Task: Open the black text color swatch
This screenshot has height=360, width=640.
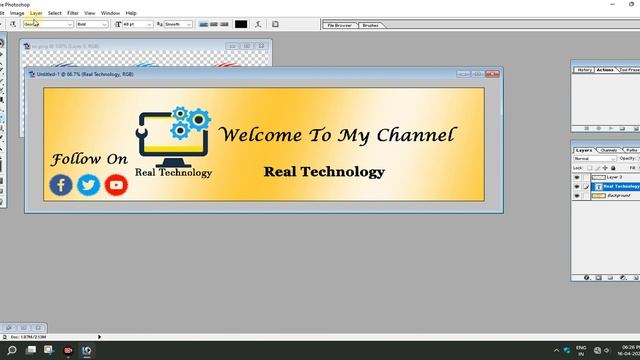Action: point(241,24)
